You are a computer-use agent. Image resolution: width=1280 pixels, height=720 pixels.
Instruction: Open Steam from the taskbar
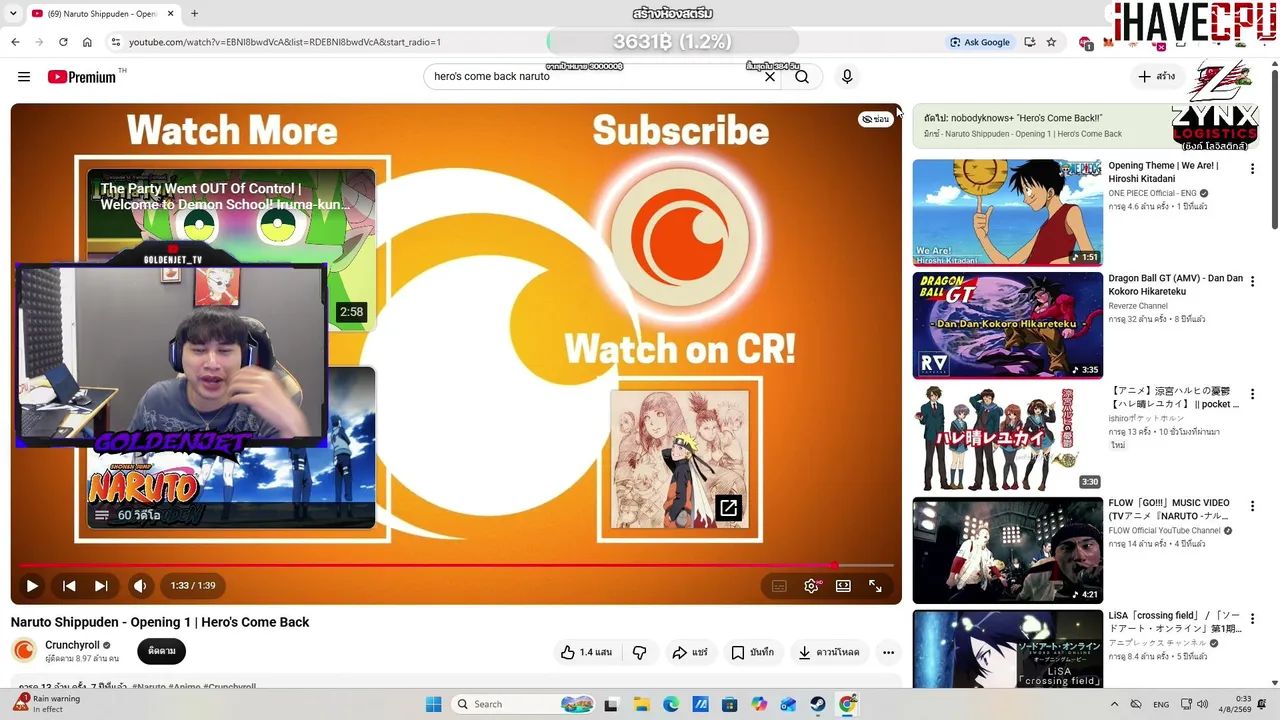pos(818,704)
